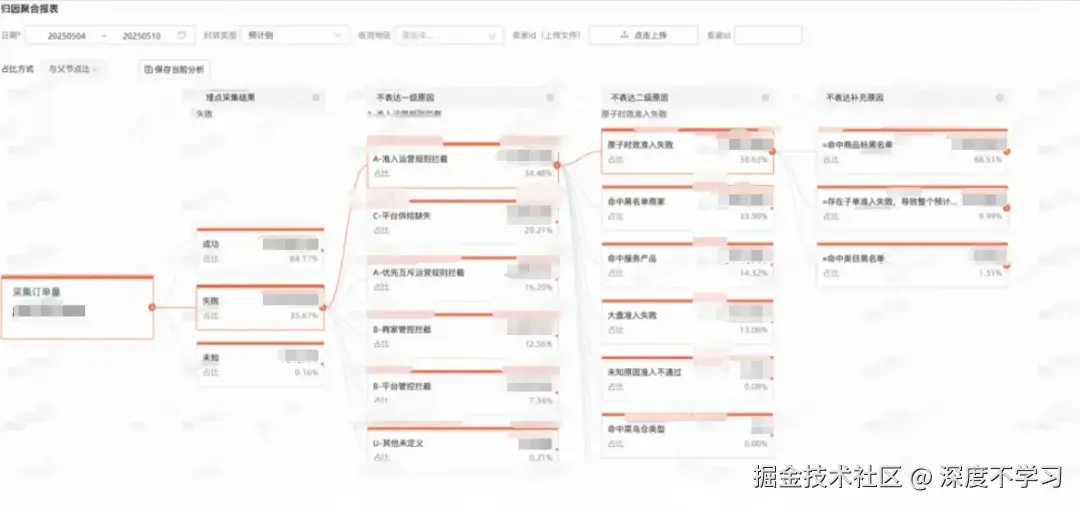The height and width of the screenshot is (507, 1080).
Task: Select the =命中类目黑名单 node
Action: [x=913, y=265]
